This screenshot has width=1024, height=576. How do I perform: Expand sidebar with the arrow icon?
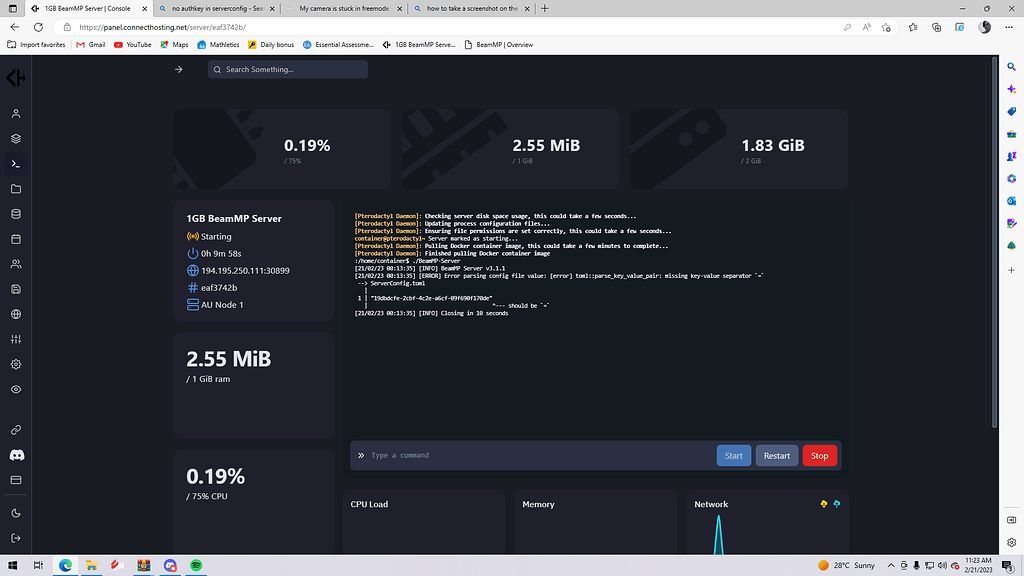[x=179, y=69]
